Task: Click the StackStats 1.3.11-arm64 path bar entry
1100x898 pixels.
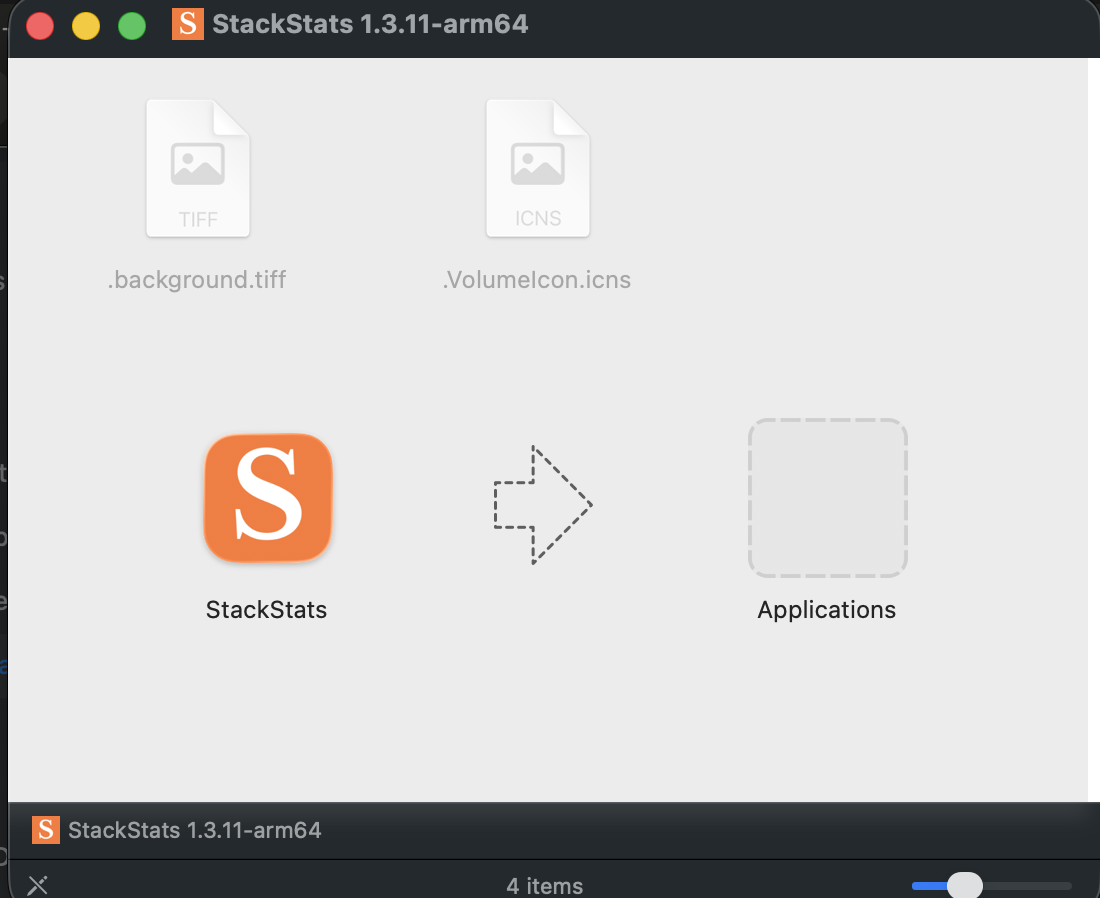Action: tap(195, 830)
